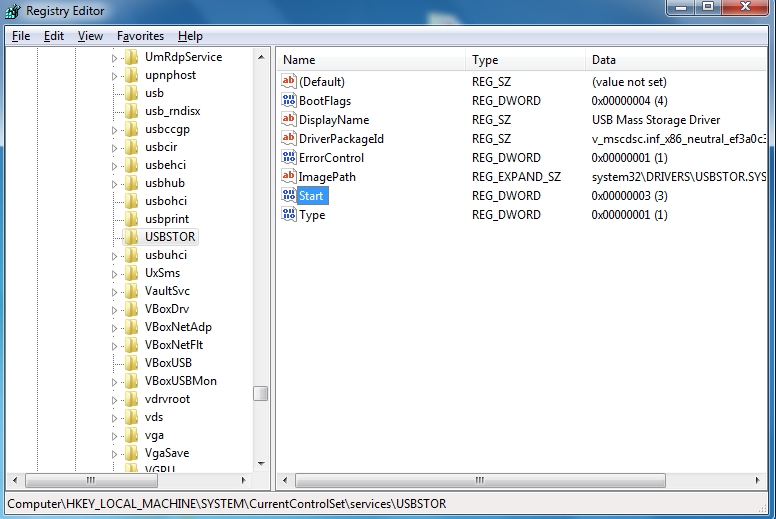Minimize the Registry Editor window
The image size is (776, 519).
(680, 7)
